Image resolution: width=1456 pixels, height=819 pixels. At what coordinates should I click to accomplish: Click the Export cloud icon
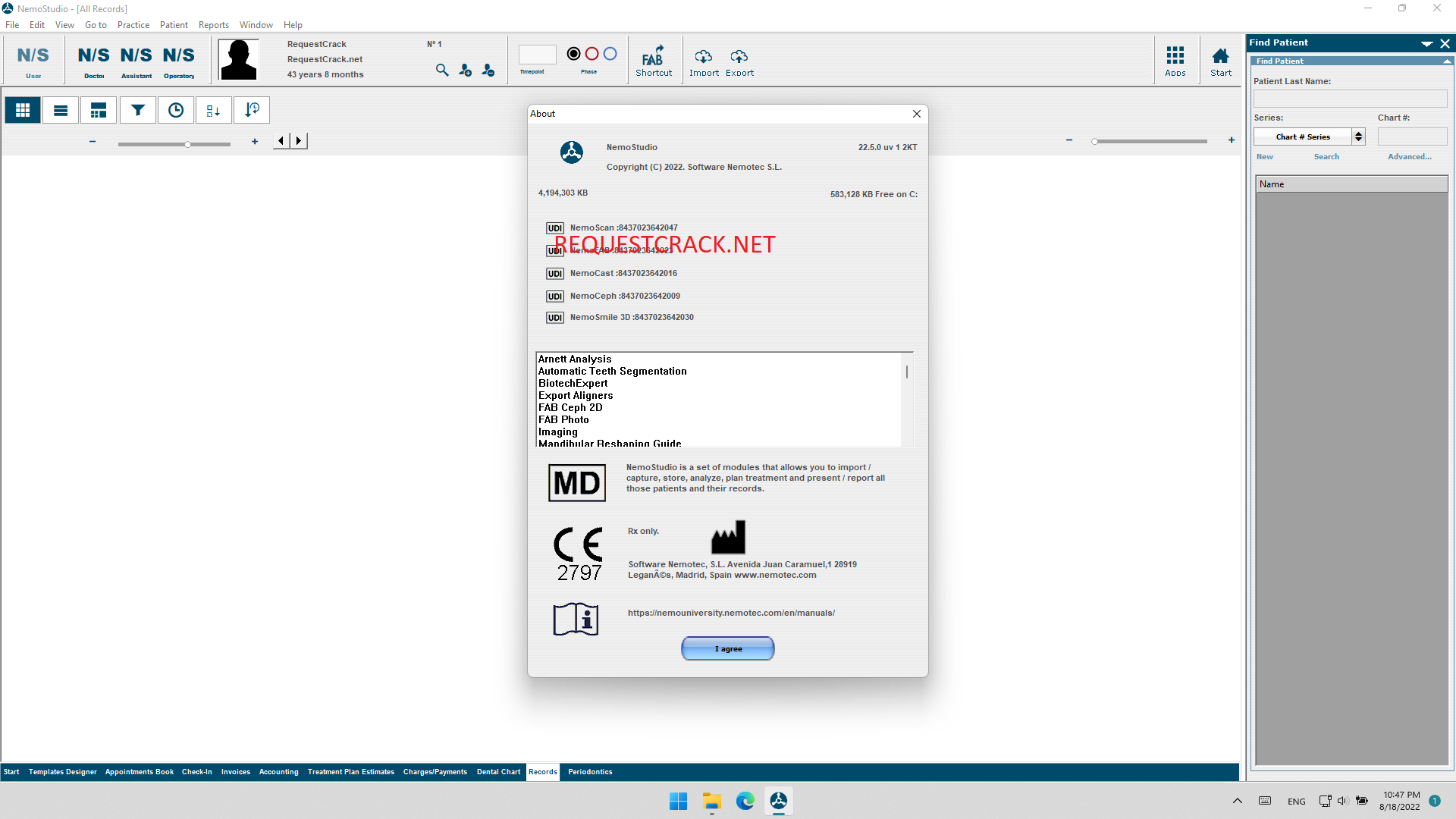739,56
